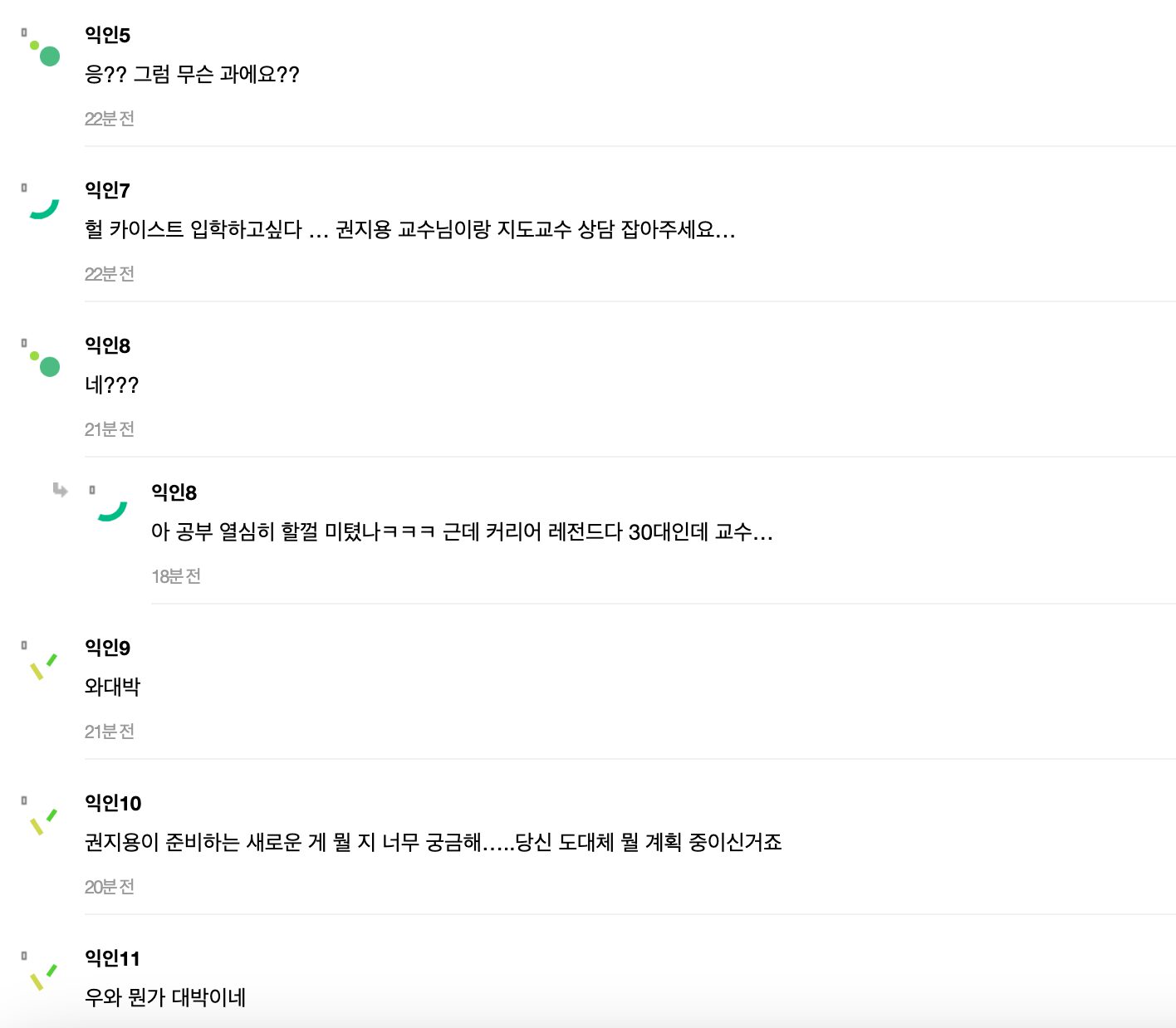Click the 20분 전 timestamp under 익인10

pos(110,887)
